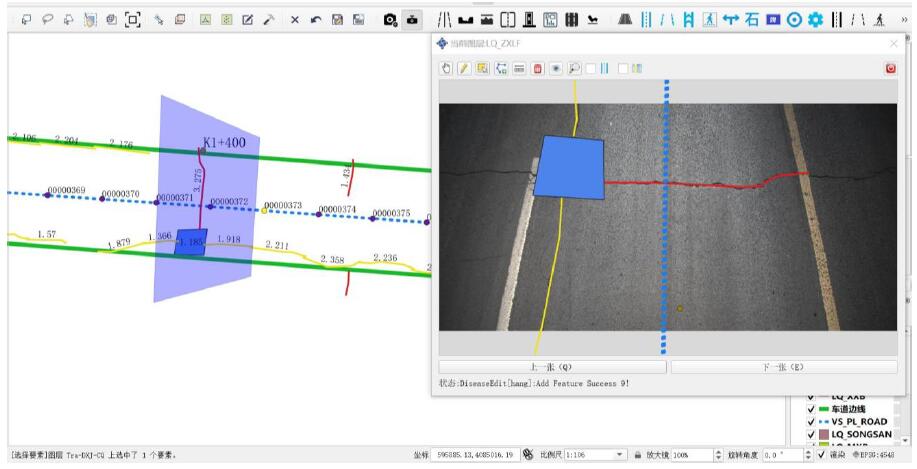This screenshot has height=469, width=917.
Task: Click the 3.275 crack length label
Action: pyautogui.click(x=197, y=180)
